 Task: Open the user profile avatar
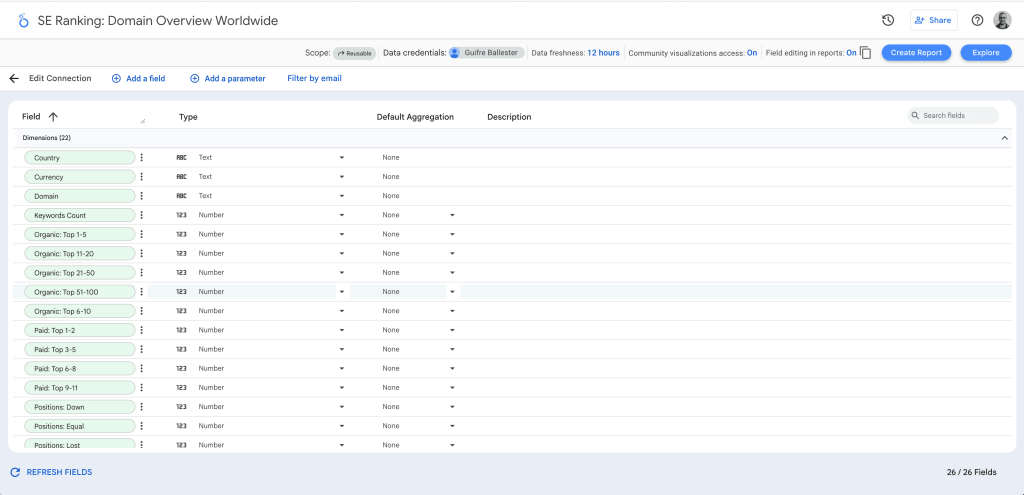pyautogui.click(x=1002, y=20)
